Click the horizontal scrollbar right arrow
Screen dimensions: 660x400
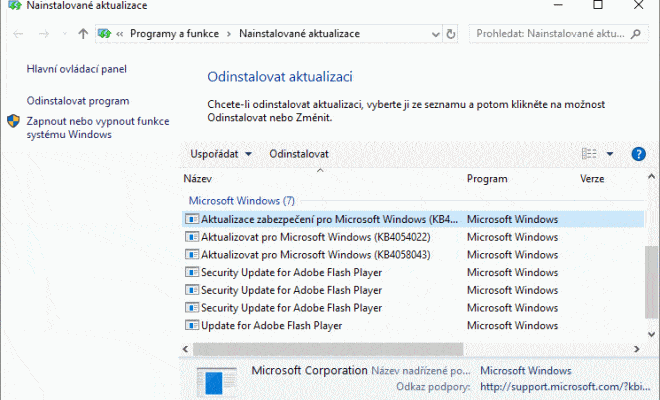pos(636,349)
